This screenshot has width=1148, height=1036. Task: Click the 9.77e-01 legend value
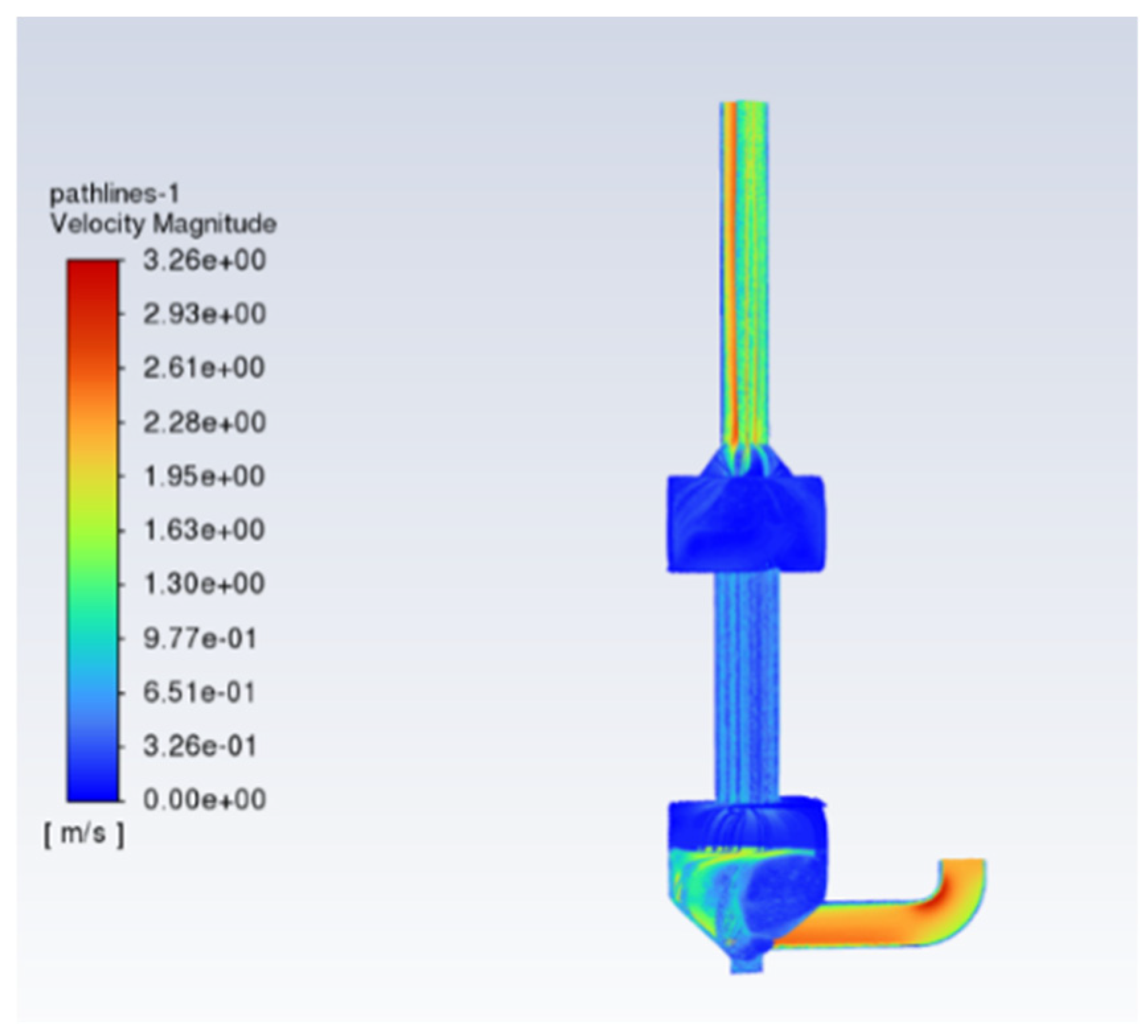199,639
